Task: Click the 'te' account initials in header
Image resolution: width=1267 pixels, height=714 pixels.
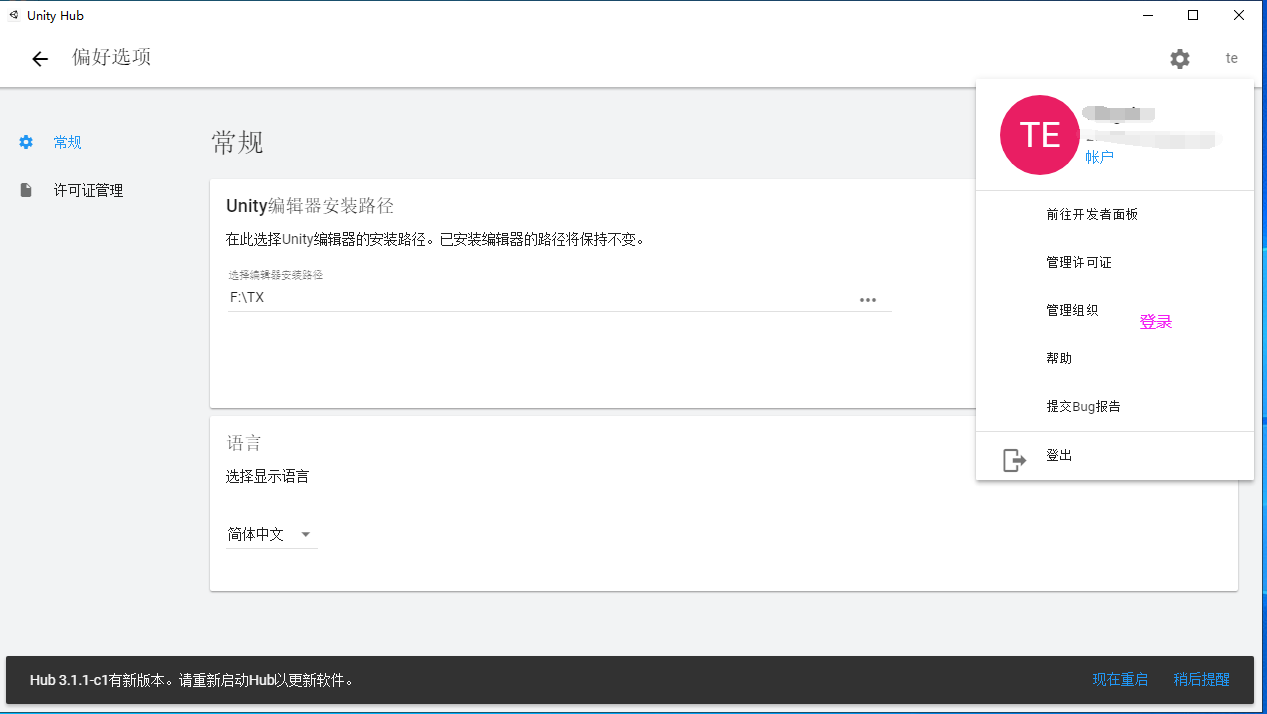Action: point(1232,59)
